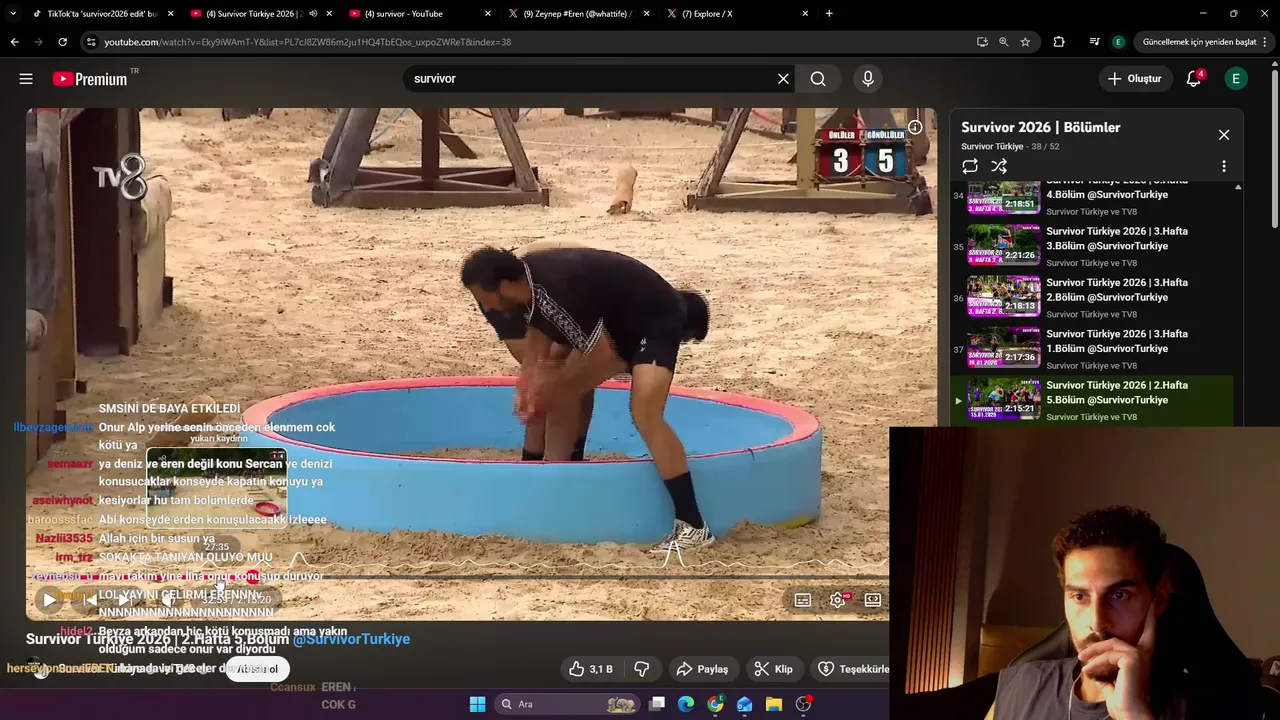This screenshot has width=1280, height=720.
Task: Click the Survivor Türkiye playlist channel link
Action: pyautogui.click(x=993, y=146)
